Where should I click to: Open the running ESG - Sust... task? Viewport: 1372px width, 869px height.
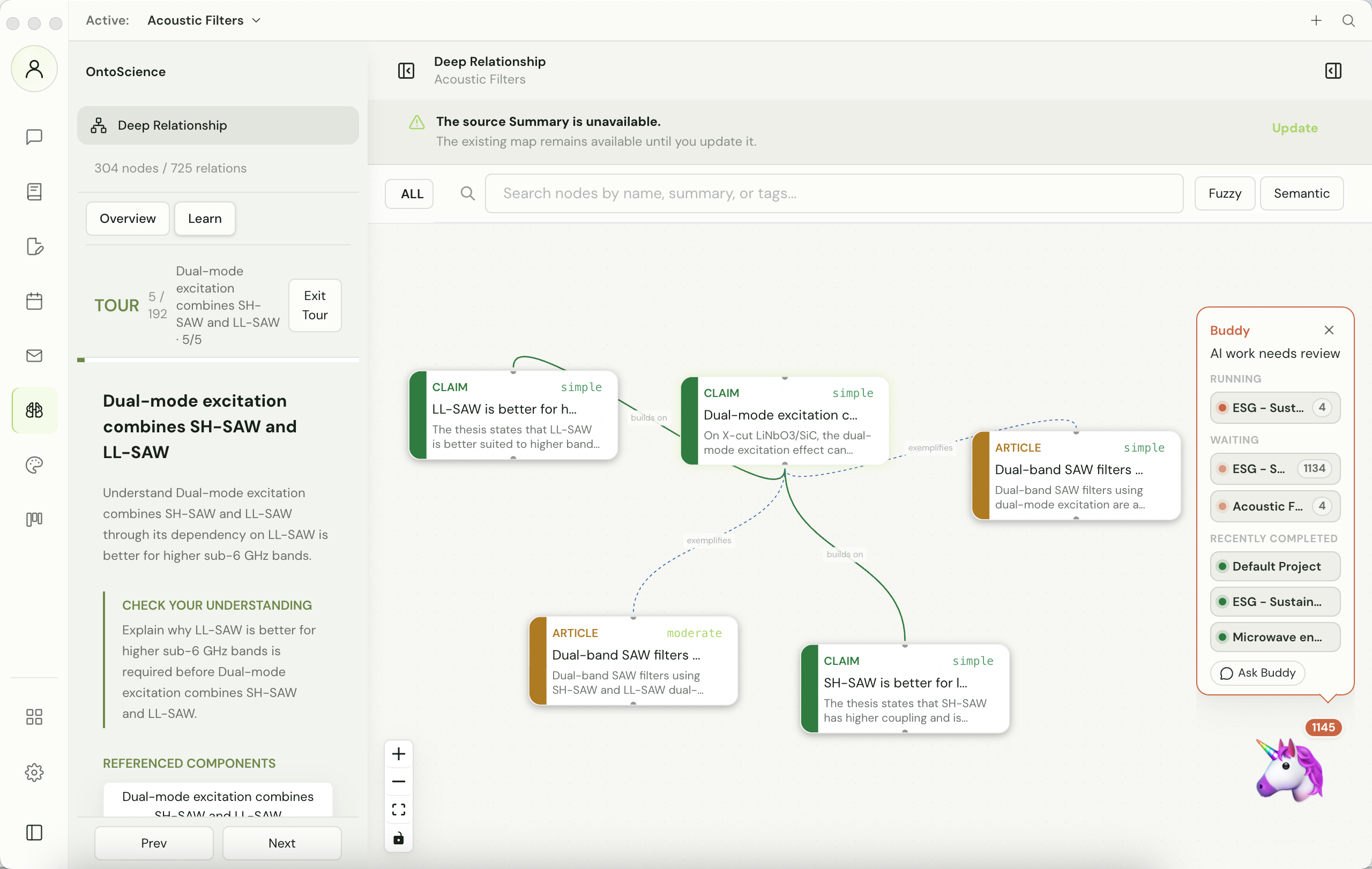pos(1275,408)
